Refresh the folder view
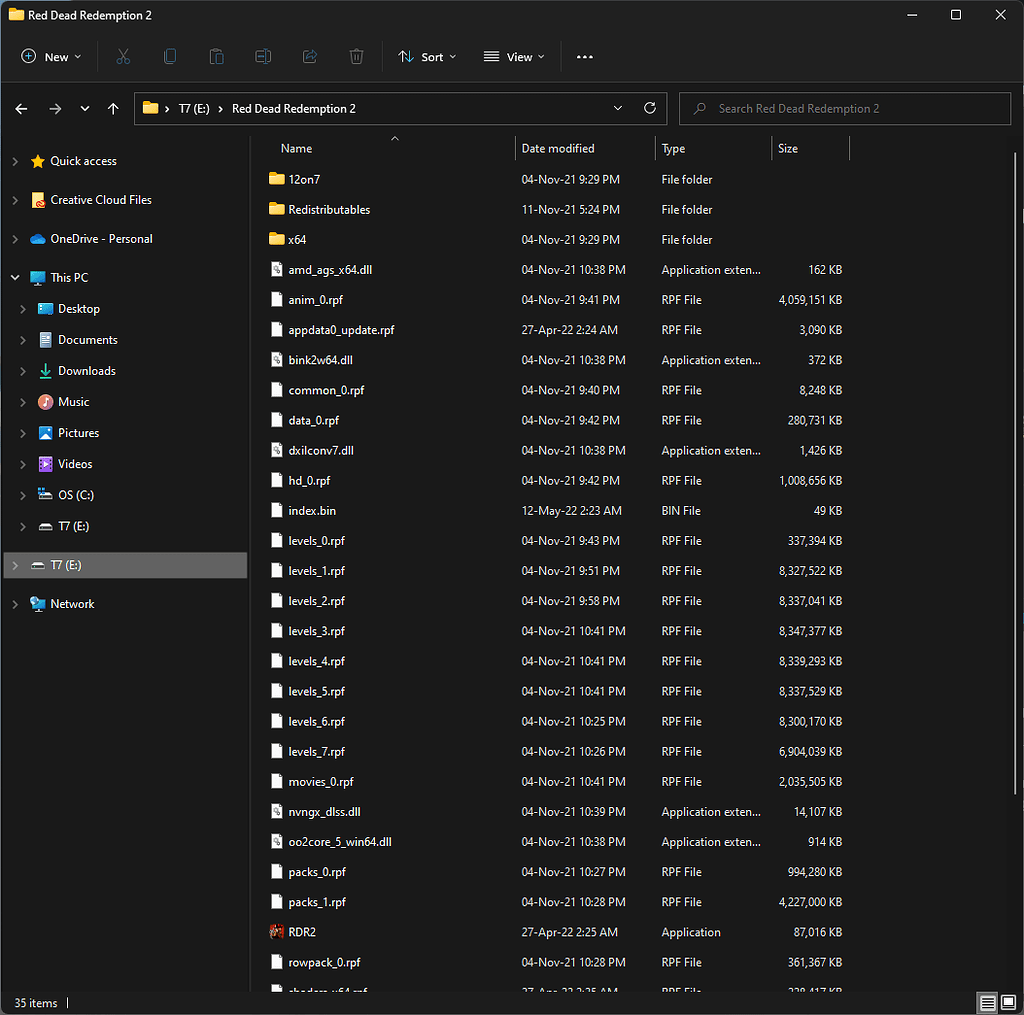 coord(649,108)
